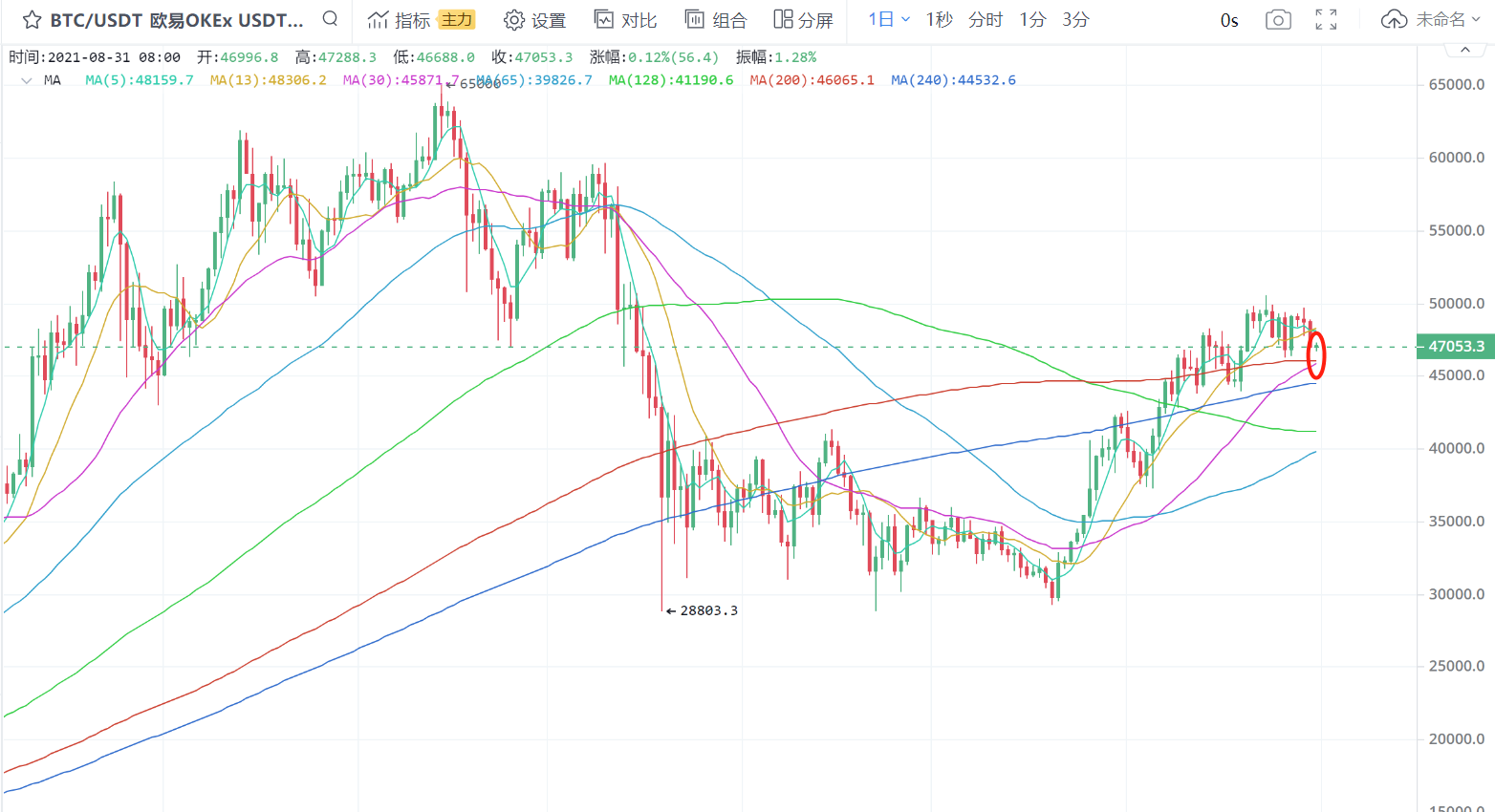1495x812 pixels.
Task: Switch to the 分时 timeframe
Action: tap(986, 19)
